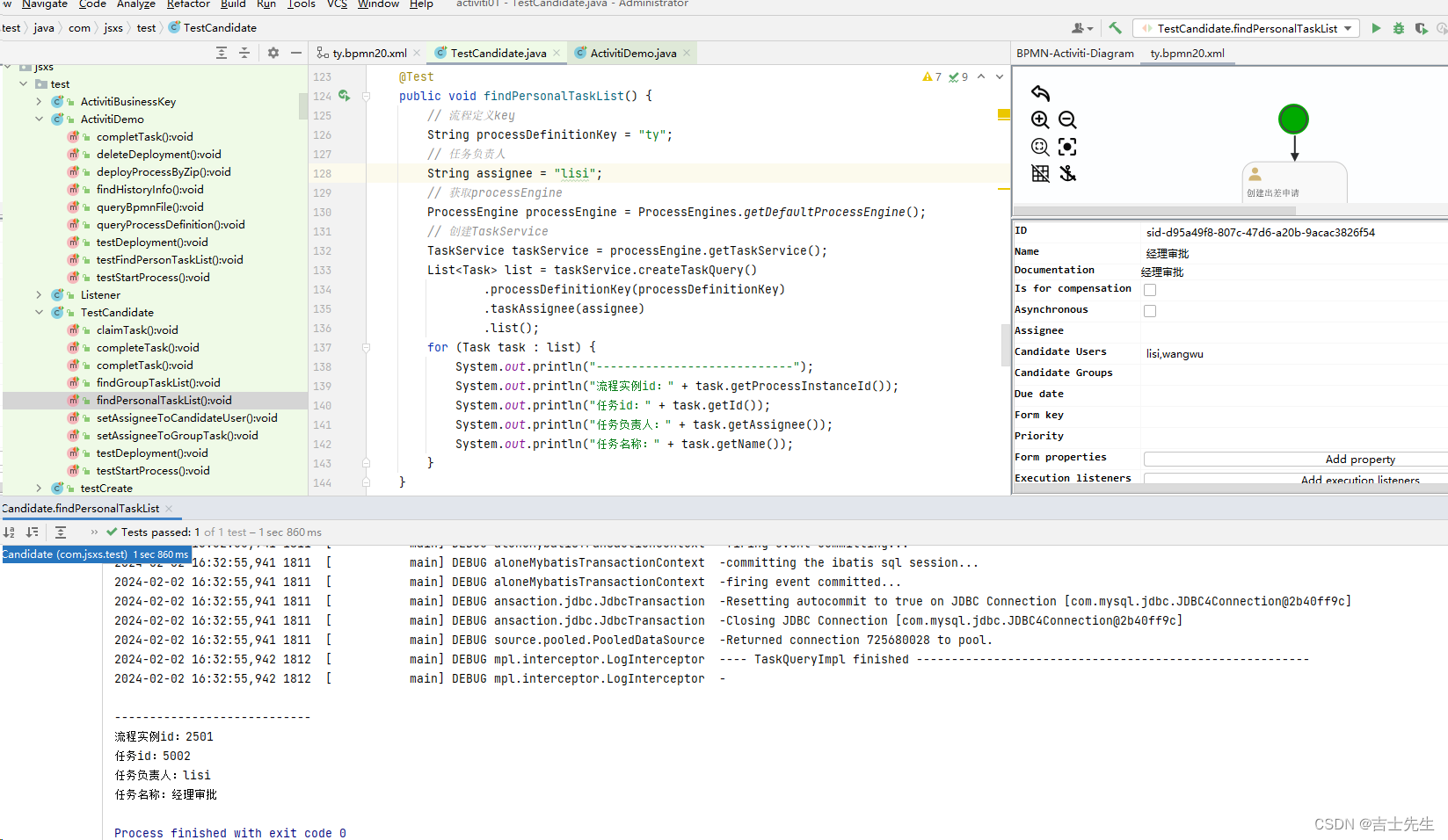Image resolution: width=1448 pixels, height=840 pixels.
Task: Select Candidate (com.jsxs.test) test result
Action: [x=95, y=554]
